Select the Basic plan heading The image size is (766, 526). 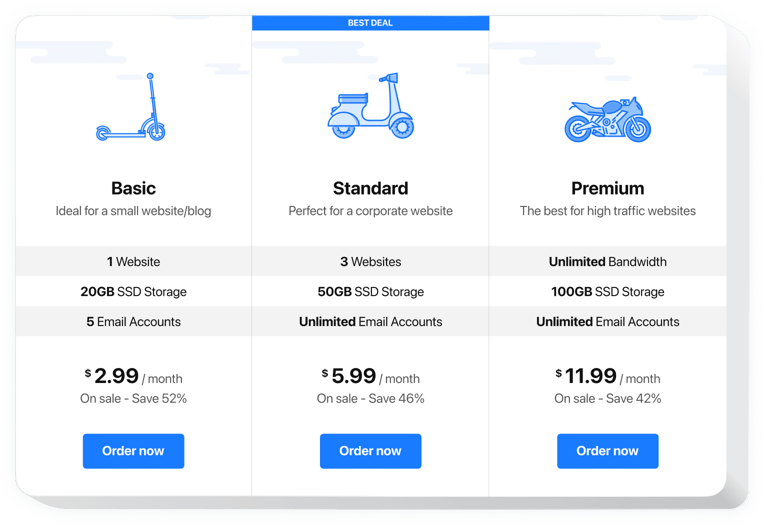coord(133,188)
